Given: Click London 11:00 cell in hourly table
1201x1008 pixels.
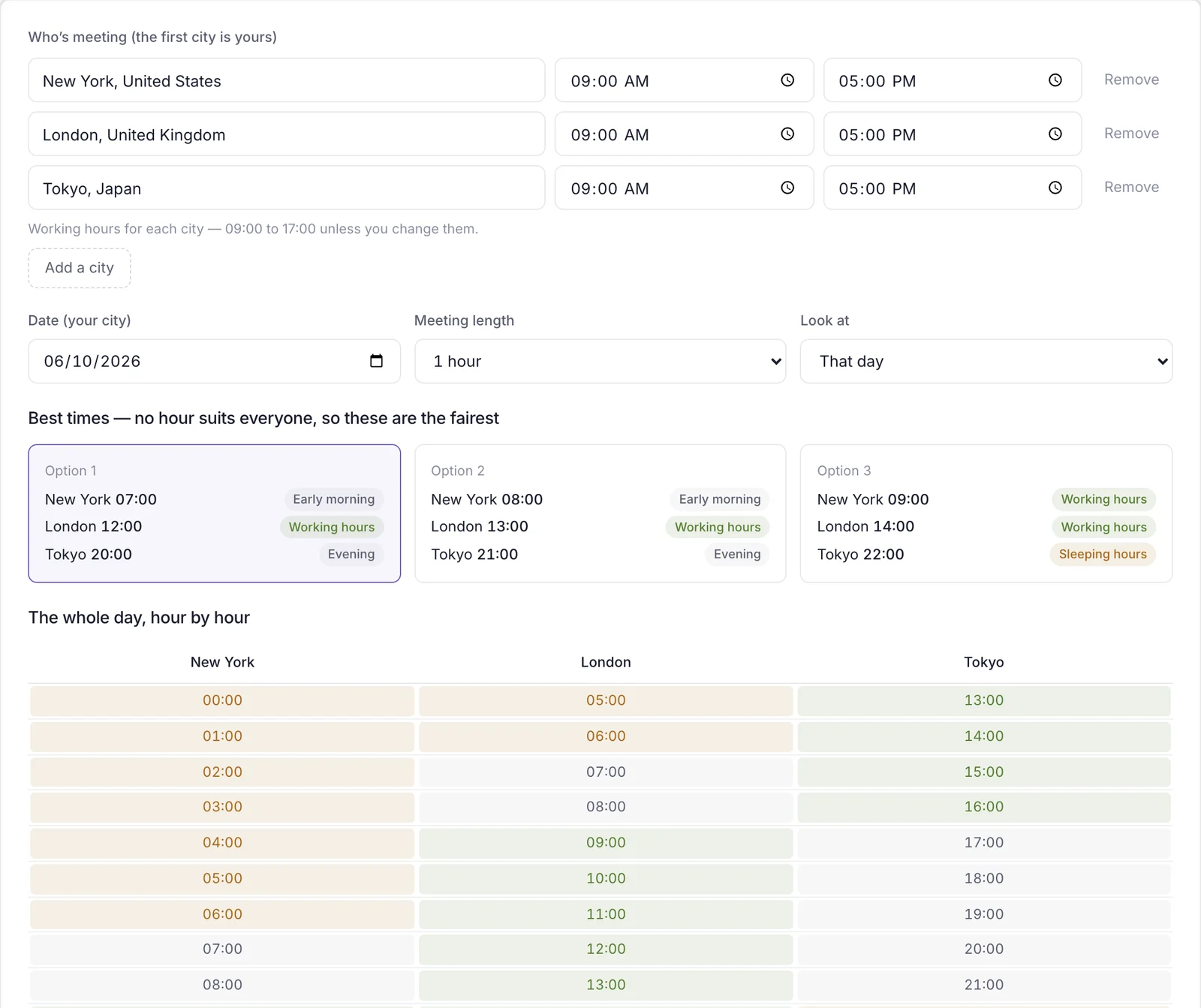Looking at the screenshot, I should [x=606, y=914].
